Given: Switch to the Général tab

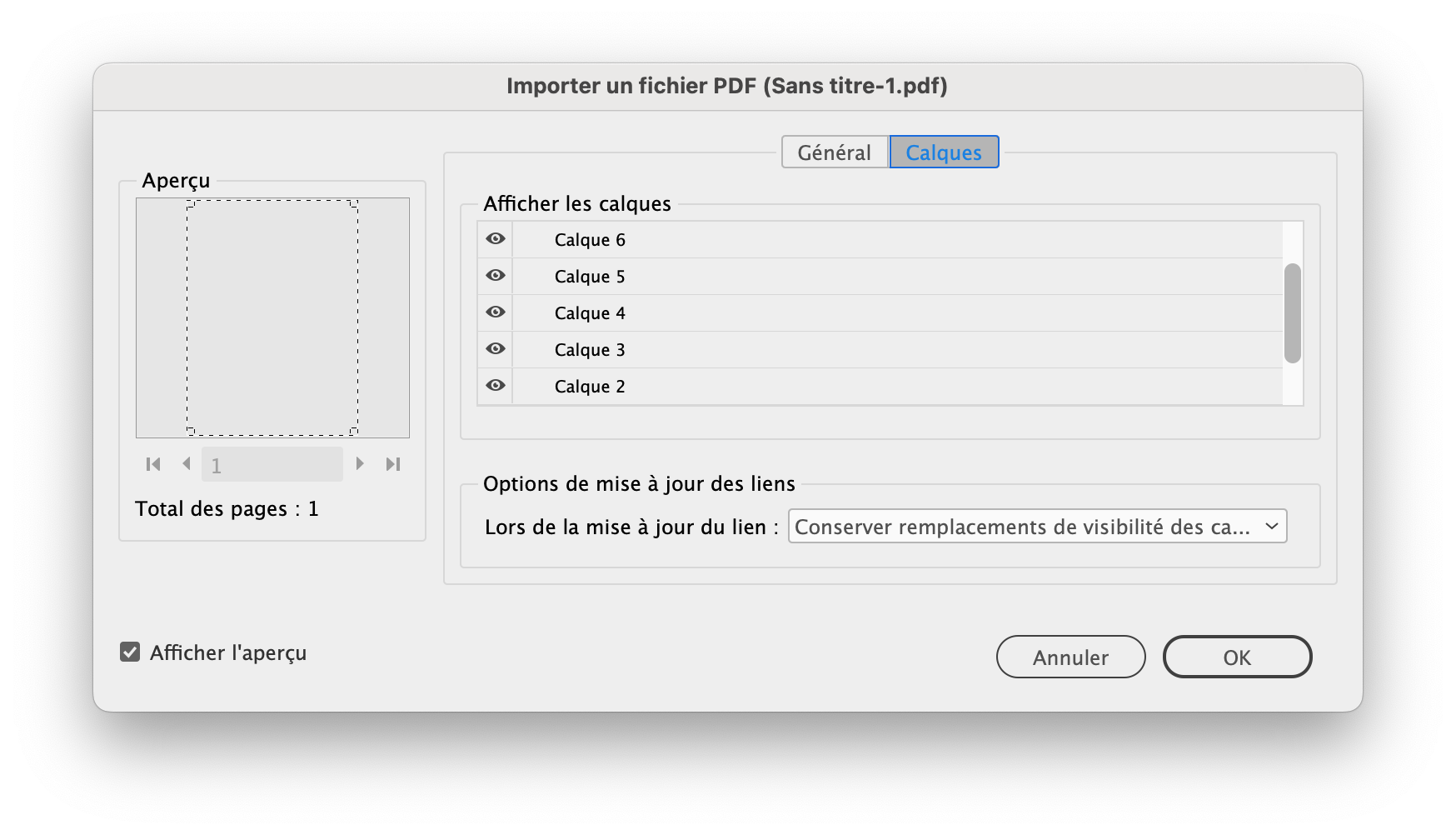Looking at the screenshot, I should (834, 152).
